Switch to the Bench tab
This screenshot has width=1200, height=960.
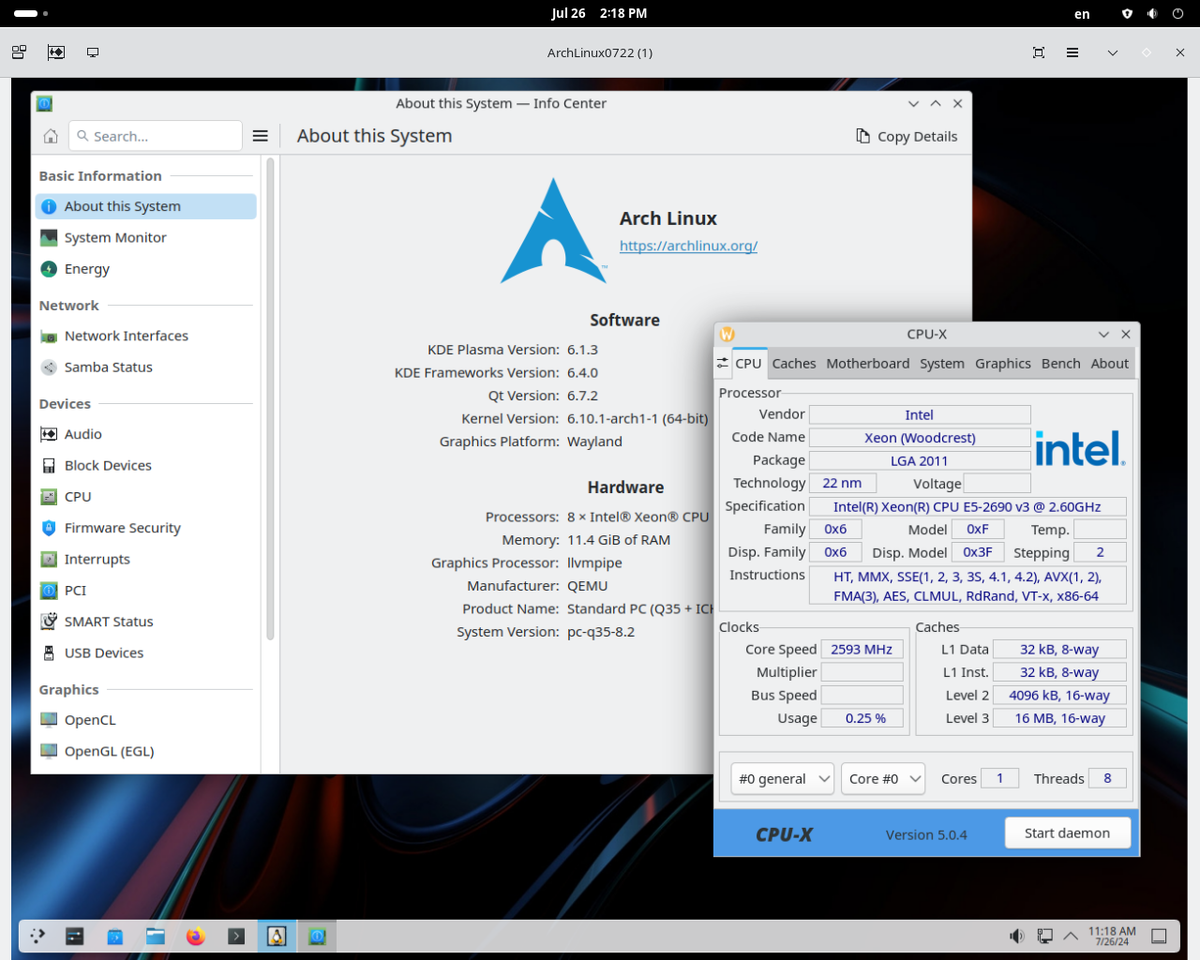coord(1060,363)
